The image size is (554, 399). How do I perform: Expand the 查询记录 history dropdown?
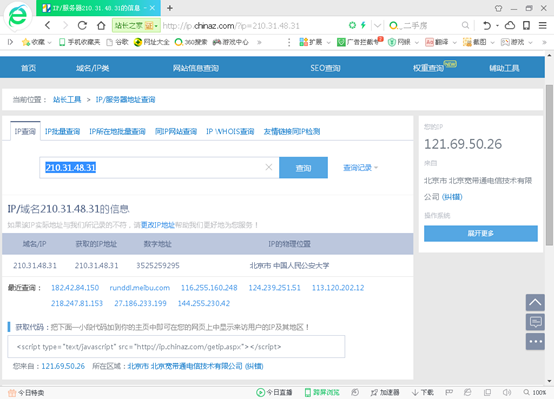tap(360, 168)
